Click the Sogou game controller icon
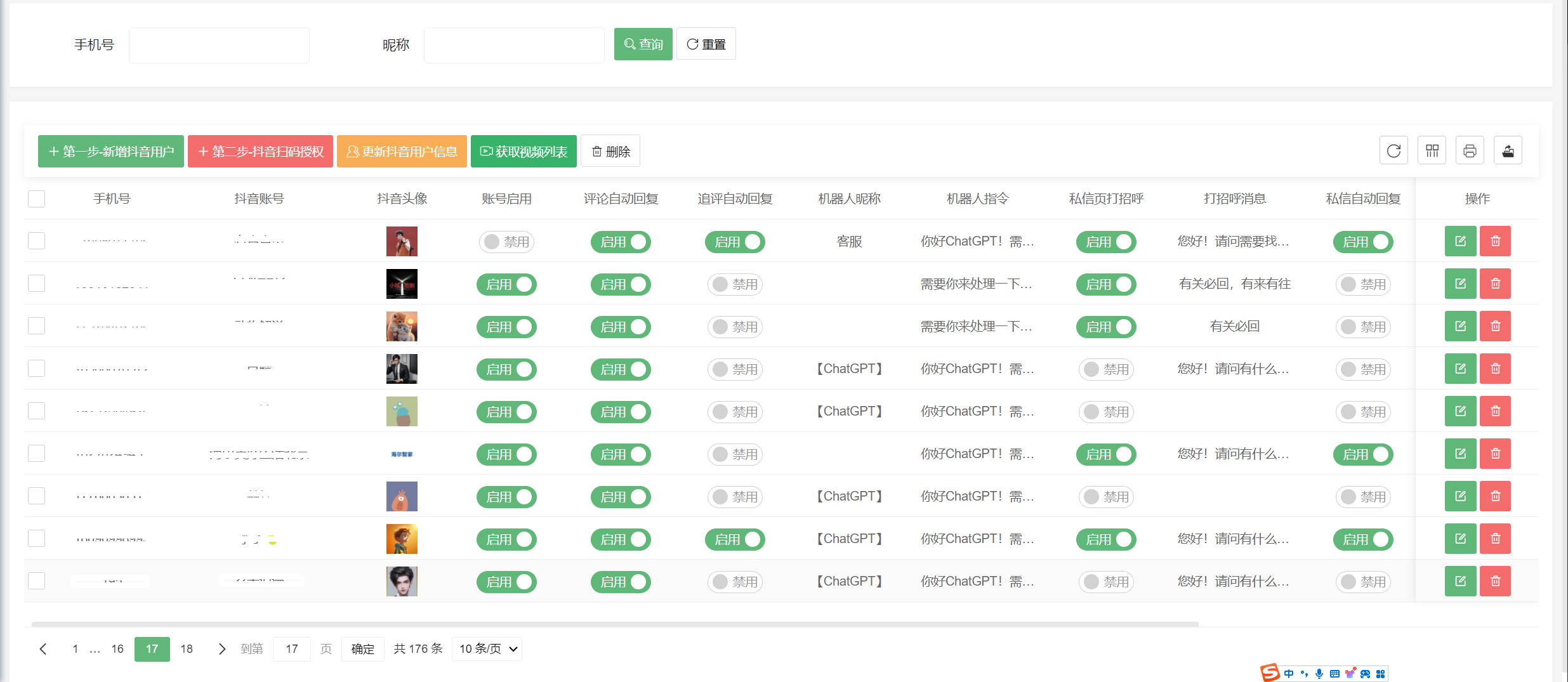 point(1365,674)
